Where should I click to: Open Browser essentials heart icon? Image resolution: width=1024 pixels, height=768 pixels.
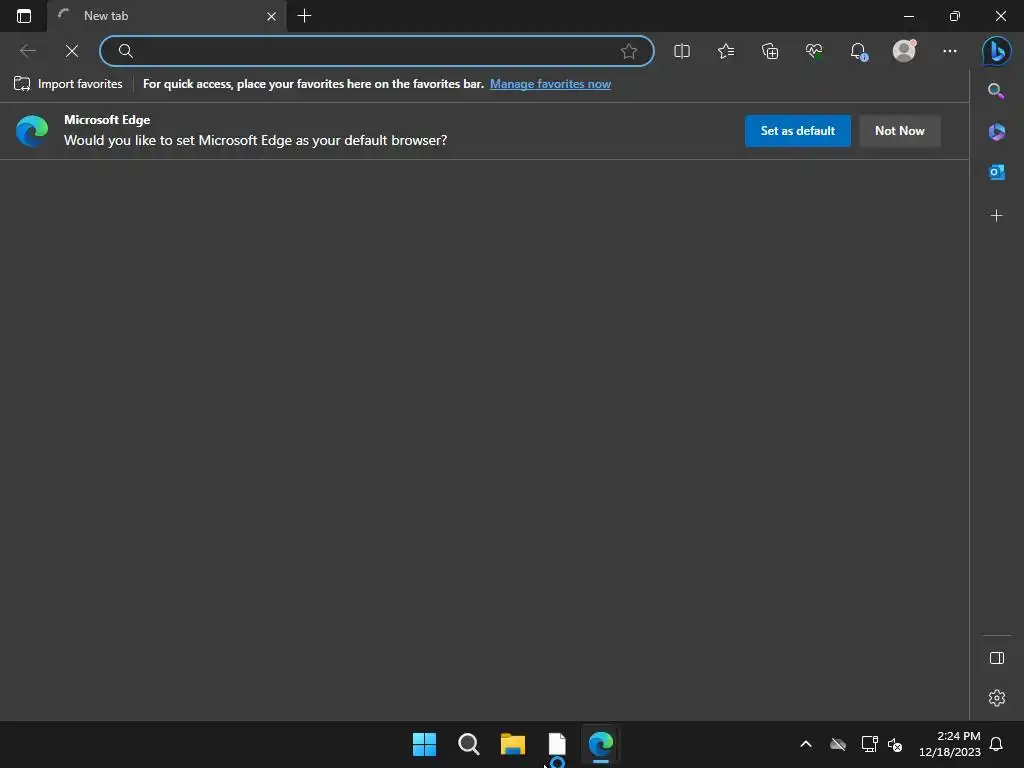click(814, 51)
